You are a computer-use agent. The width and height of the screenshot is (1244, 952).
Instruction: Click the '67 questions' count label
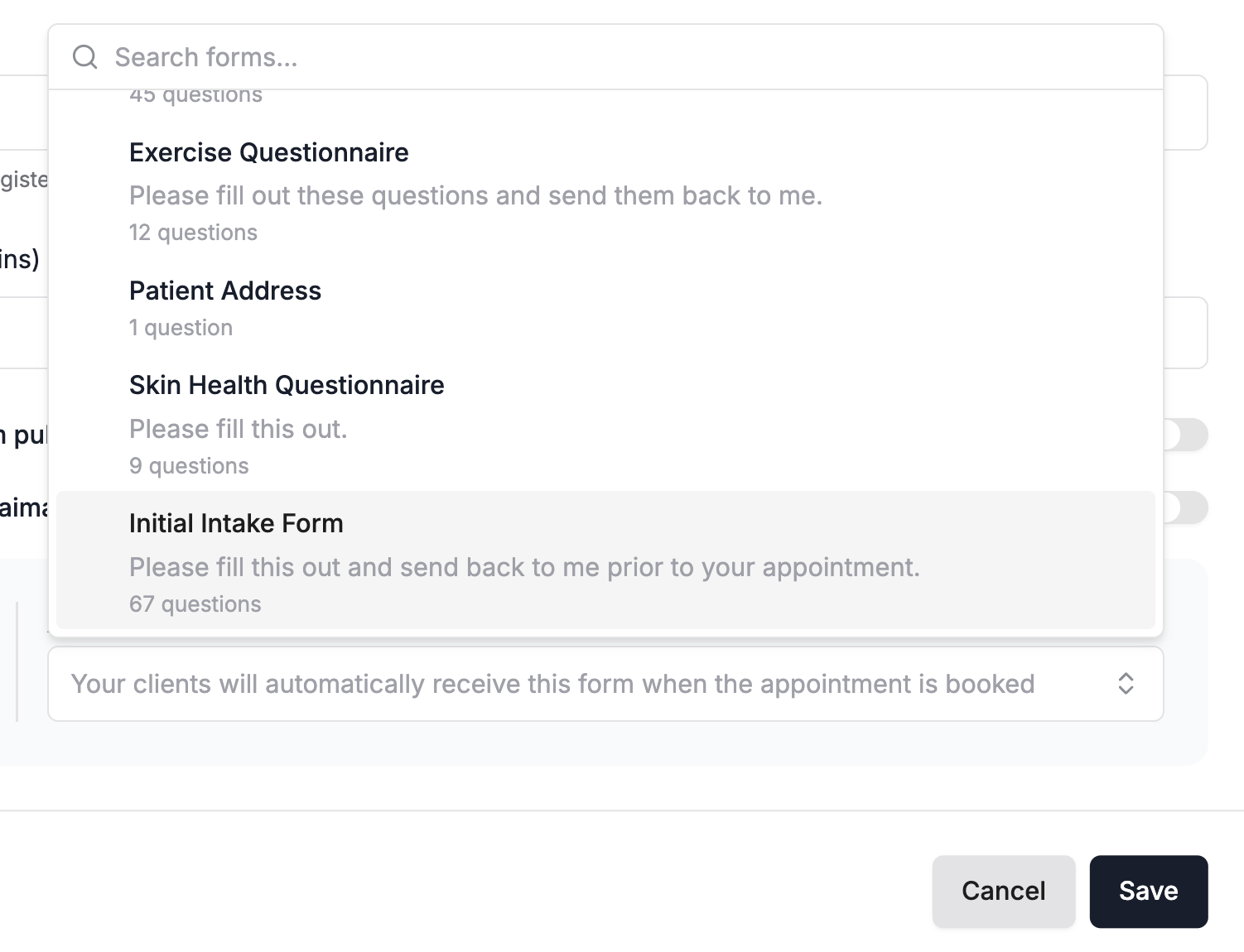point(195,604)
